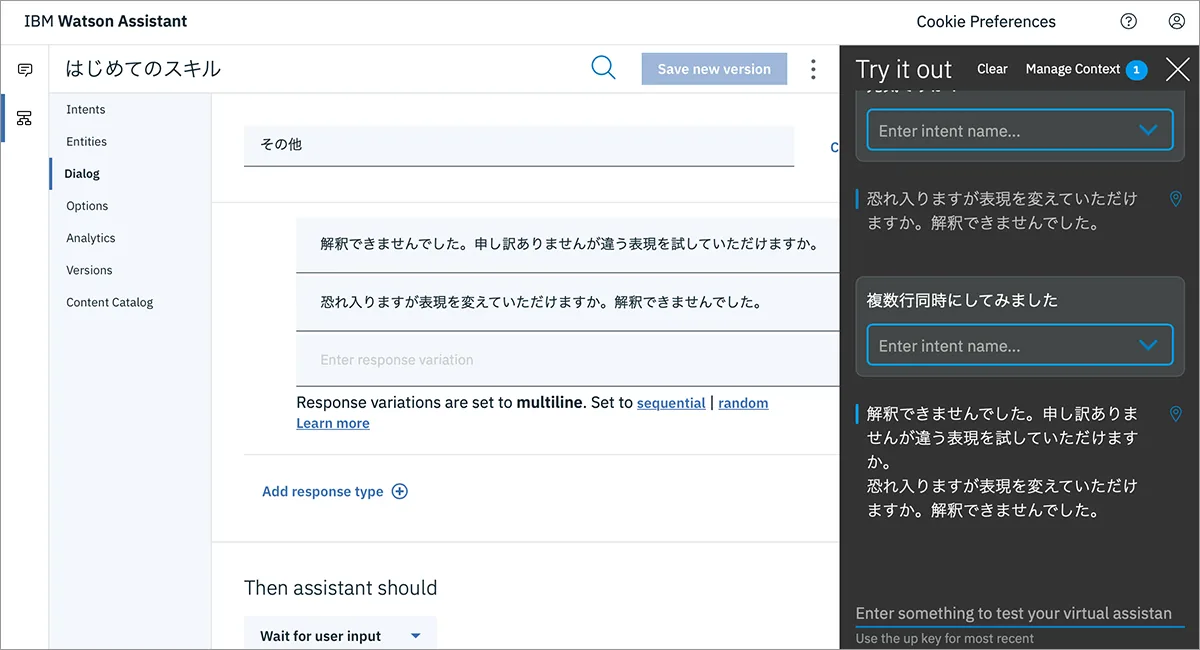
Task: Select Options in the skill menu
Action: [x=87, y=205]
